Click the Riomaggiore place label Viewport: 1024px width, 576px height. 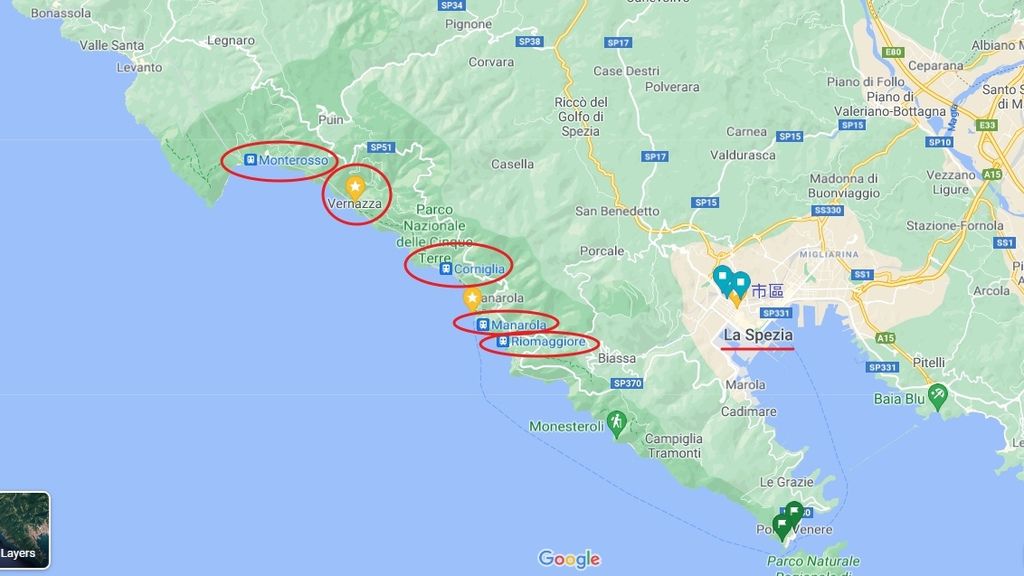(548, 342)
